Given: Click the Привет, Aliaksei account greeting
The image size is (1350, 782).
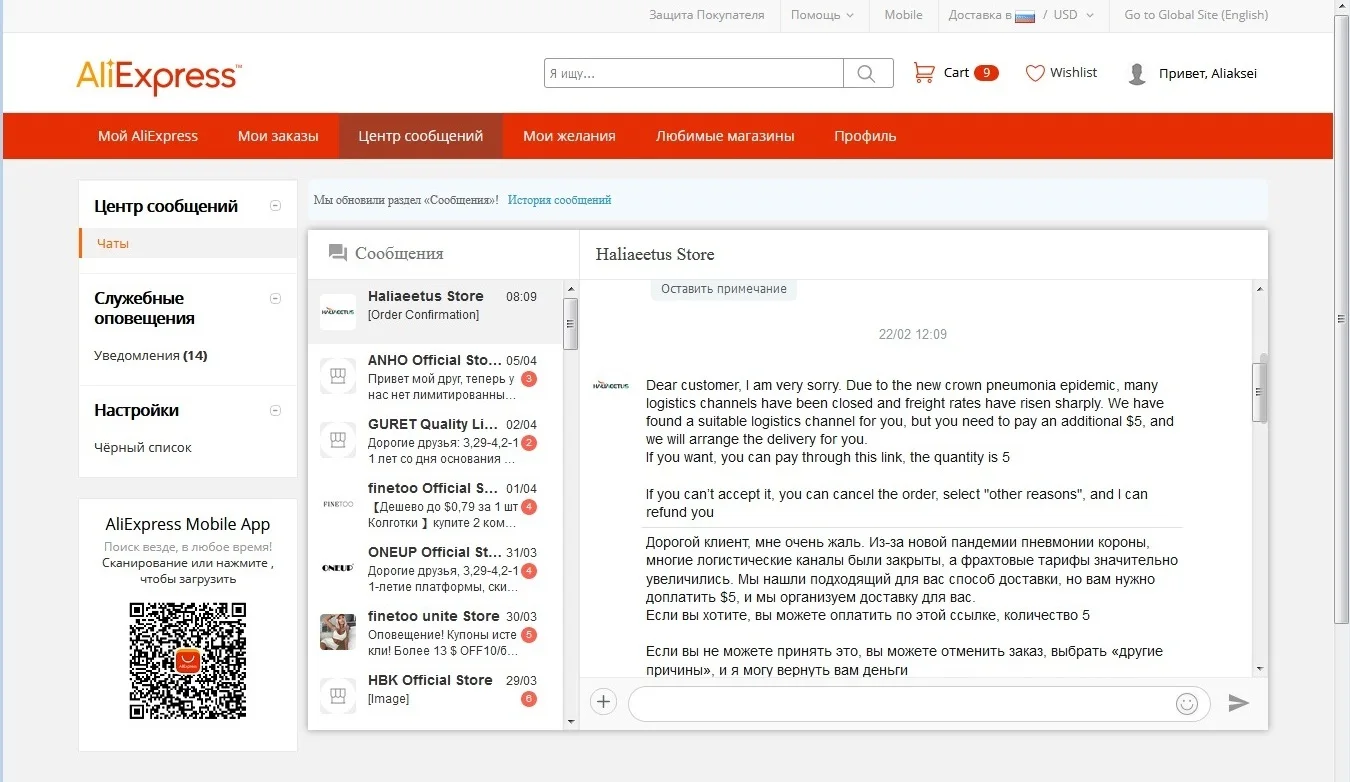Looking at the screenshot, I should tap(1208, 73).
